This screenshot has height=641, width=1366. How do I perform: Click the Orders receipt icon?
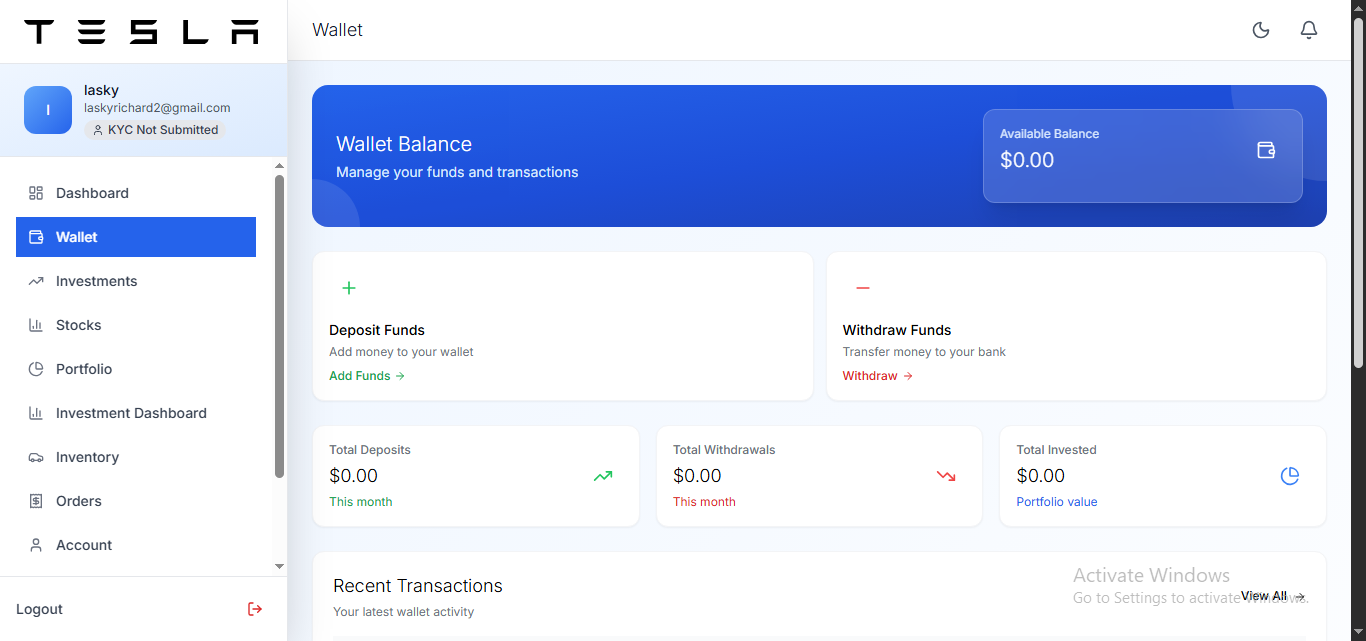[36, 501]
